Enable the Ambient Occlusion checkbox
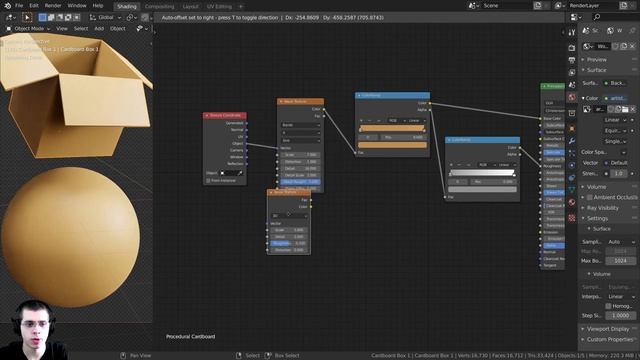 tap(590, 198)
